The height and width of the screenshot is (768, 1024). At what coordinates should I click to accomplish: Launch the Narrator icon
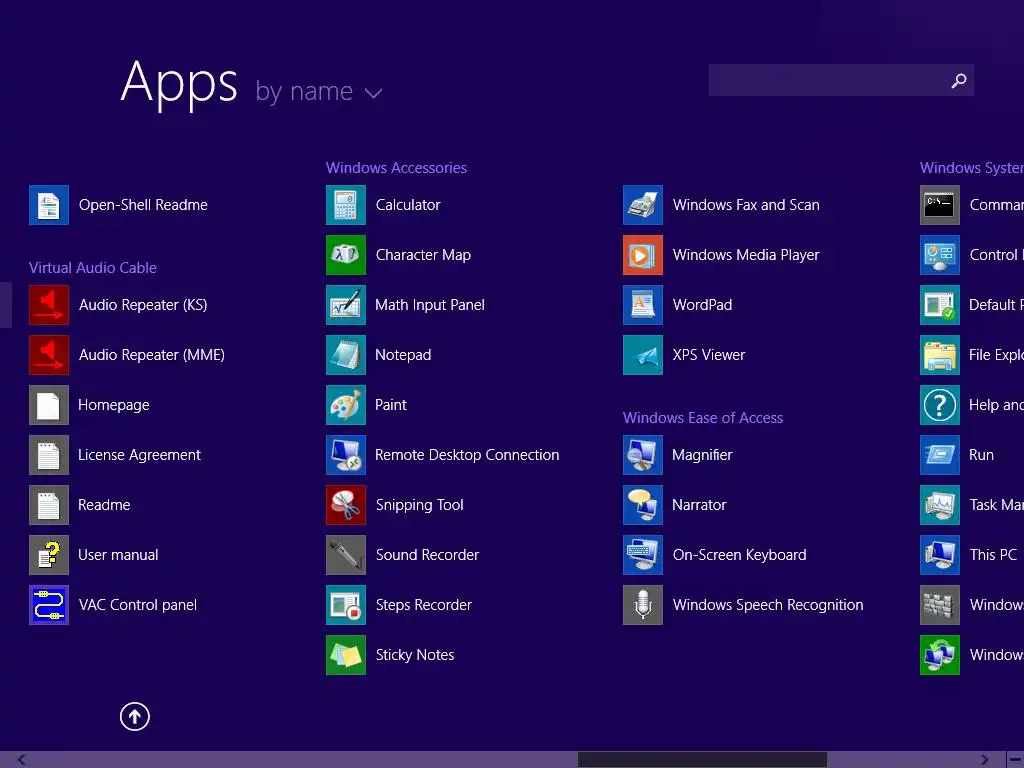click(x=643, y=505)
